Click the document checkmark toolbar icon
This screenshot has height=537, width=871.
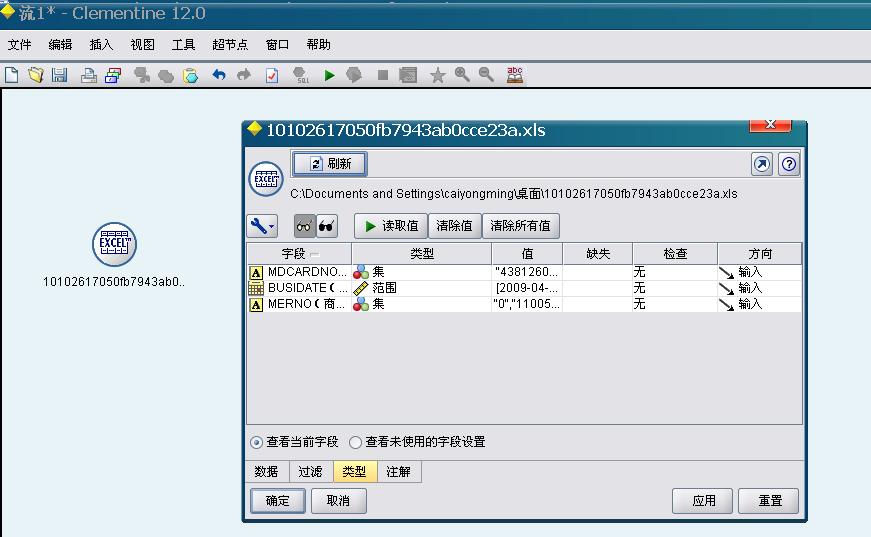(272, 75)
